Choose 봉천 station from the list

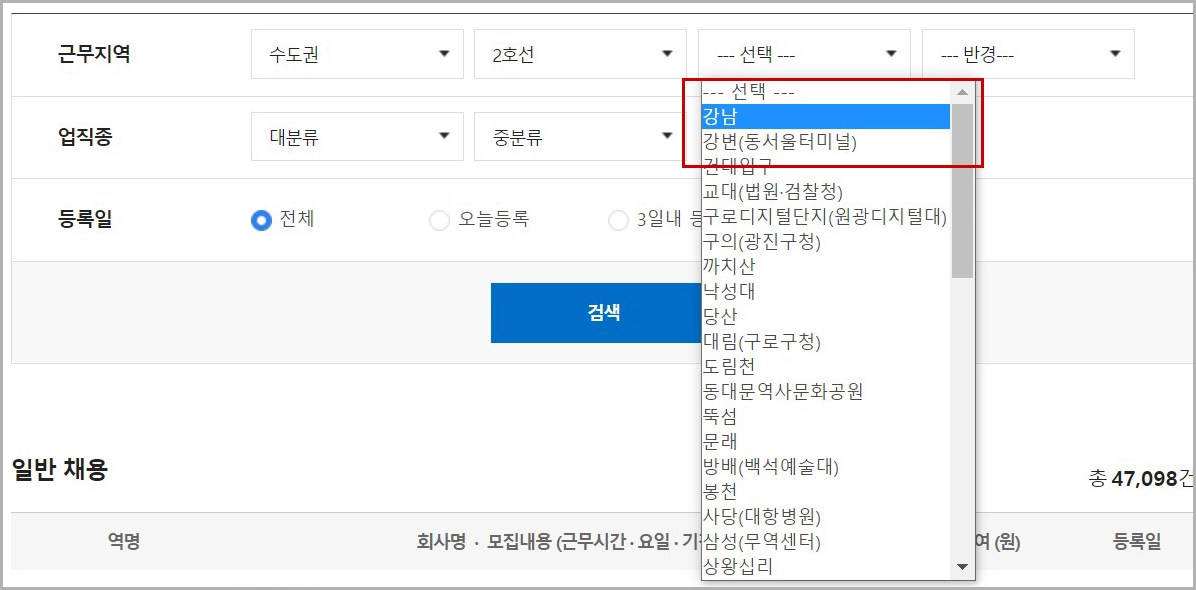pyautogui.click(x=826, y=491)
